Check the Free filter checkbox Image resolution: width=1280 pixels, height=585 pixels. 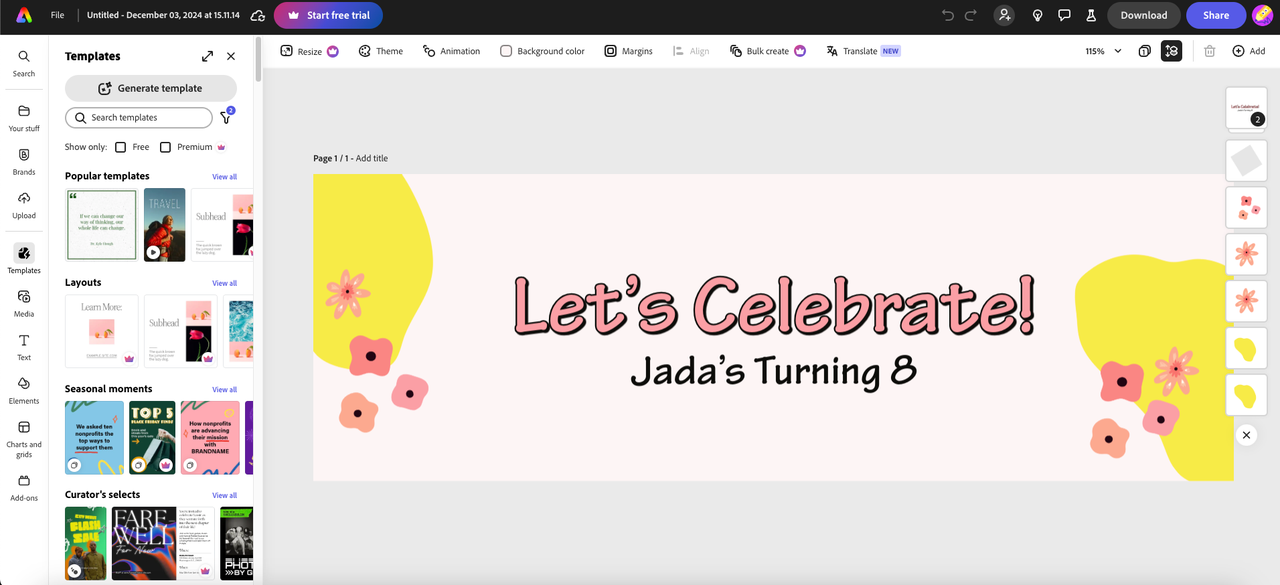point(120,147)
